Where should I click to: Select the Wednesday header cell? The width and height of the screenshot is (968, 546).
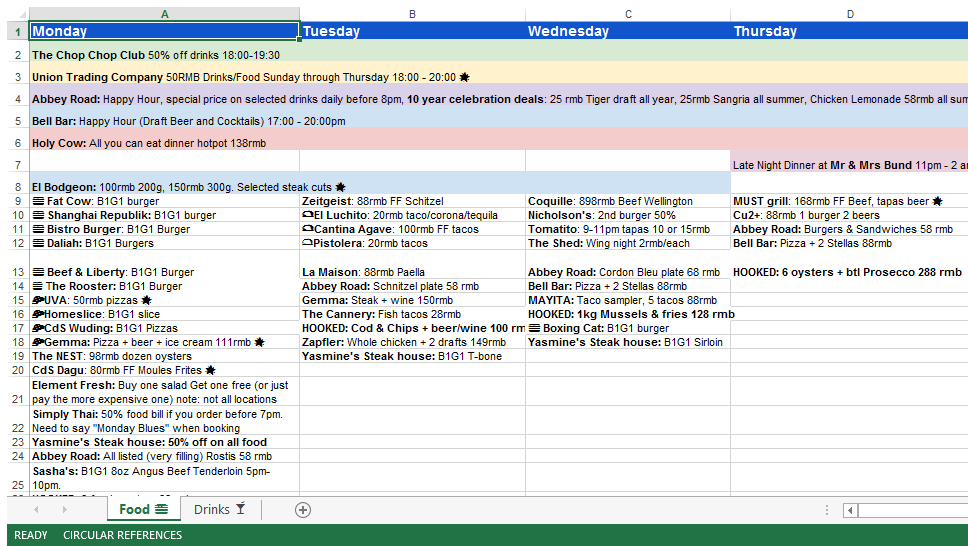628,31
